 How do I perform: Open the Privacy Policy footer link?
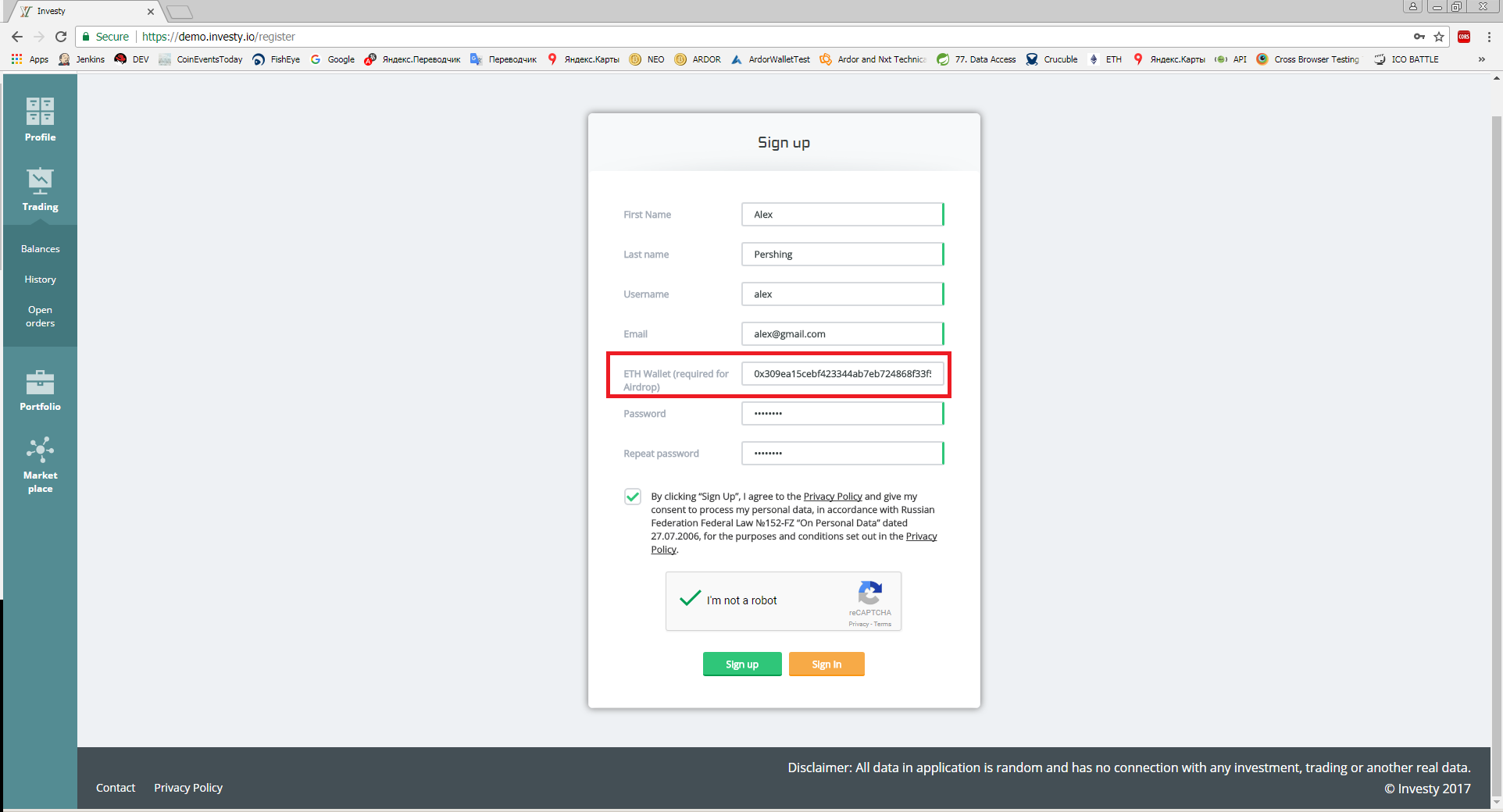[188, 788]
